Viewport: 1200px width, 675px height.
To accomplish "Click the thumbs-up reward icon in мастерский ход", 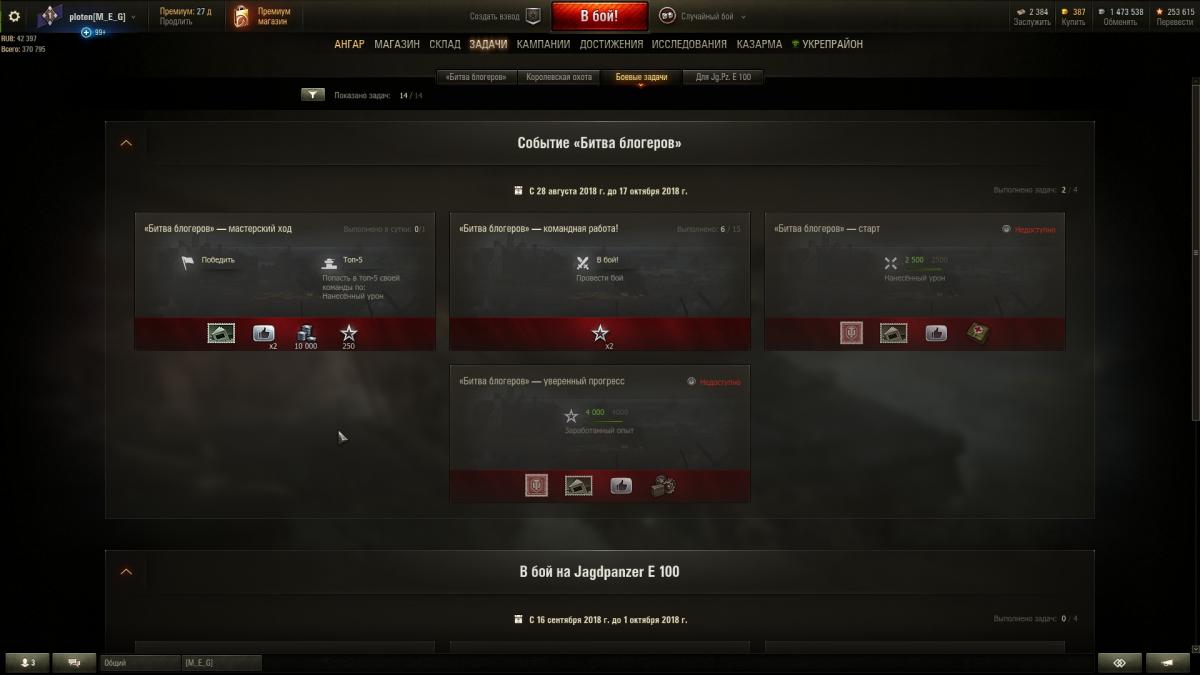I will tap(264, 334).
